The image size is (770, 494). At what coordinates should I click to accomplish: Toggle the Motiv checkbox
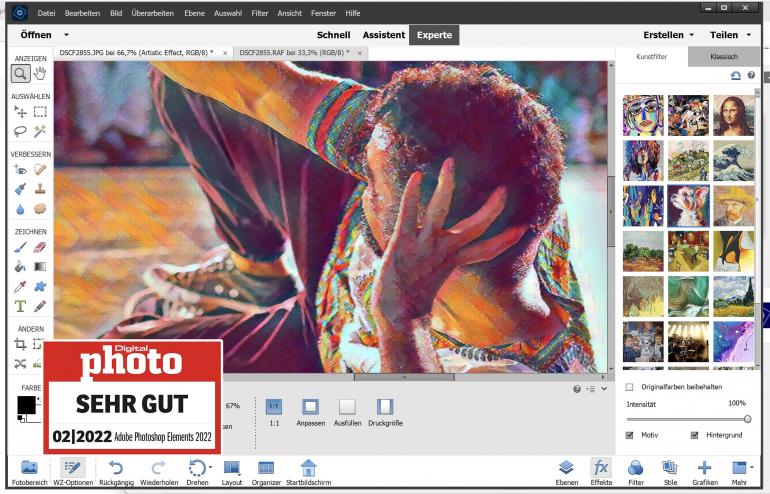629,435
